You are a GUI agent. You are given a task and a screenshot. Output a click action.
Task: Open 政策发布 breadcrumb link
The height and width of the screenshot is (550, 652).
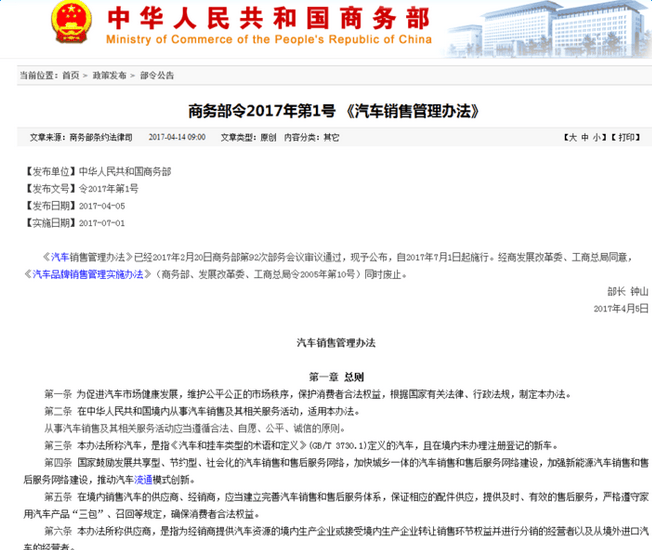[109, 75]
